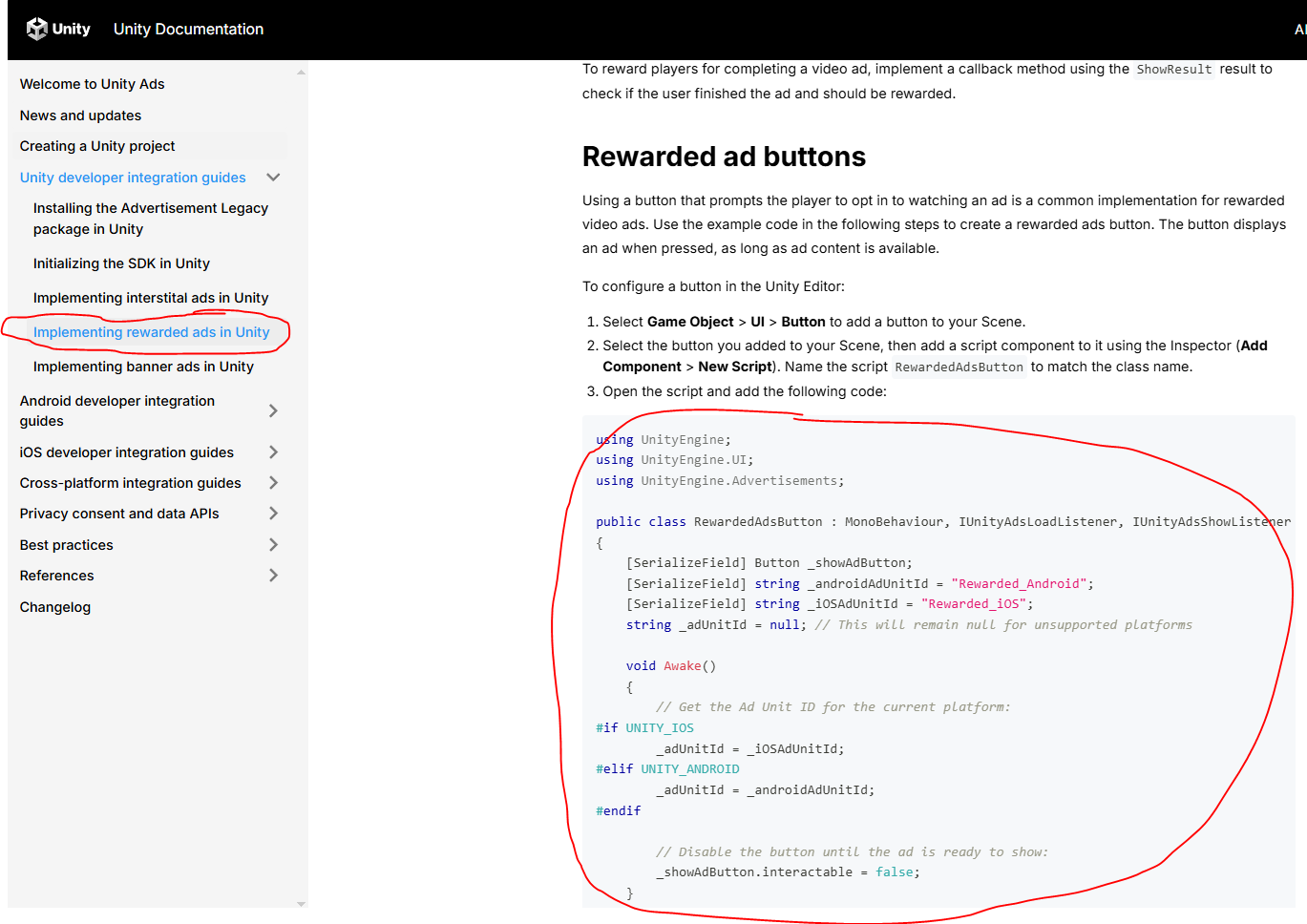Open iOS developer integration guides
1307x924 pixels.
tap(127, 452)
